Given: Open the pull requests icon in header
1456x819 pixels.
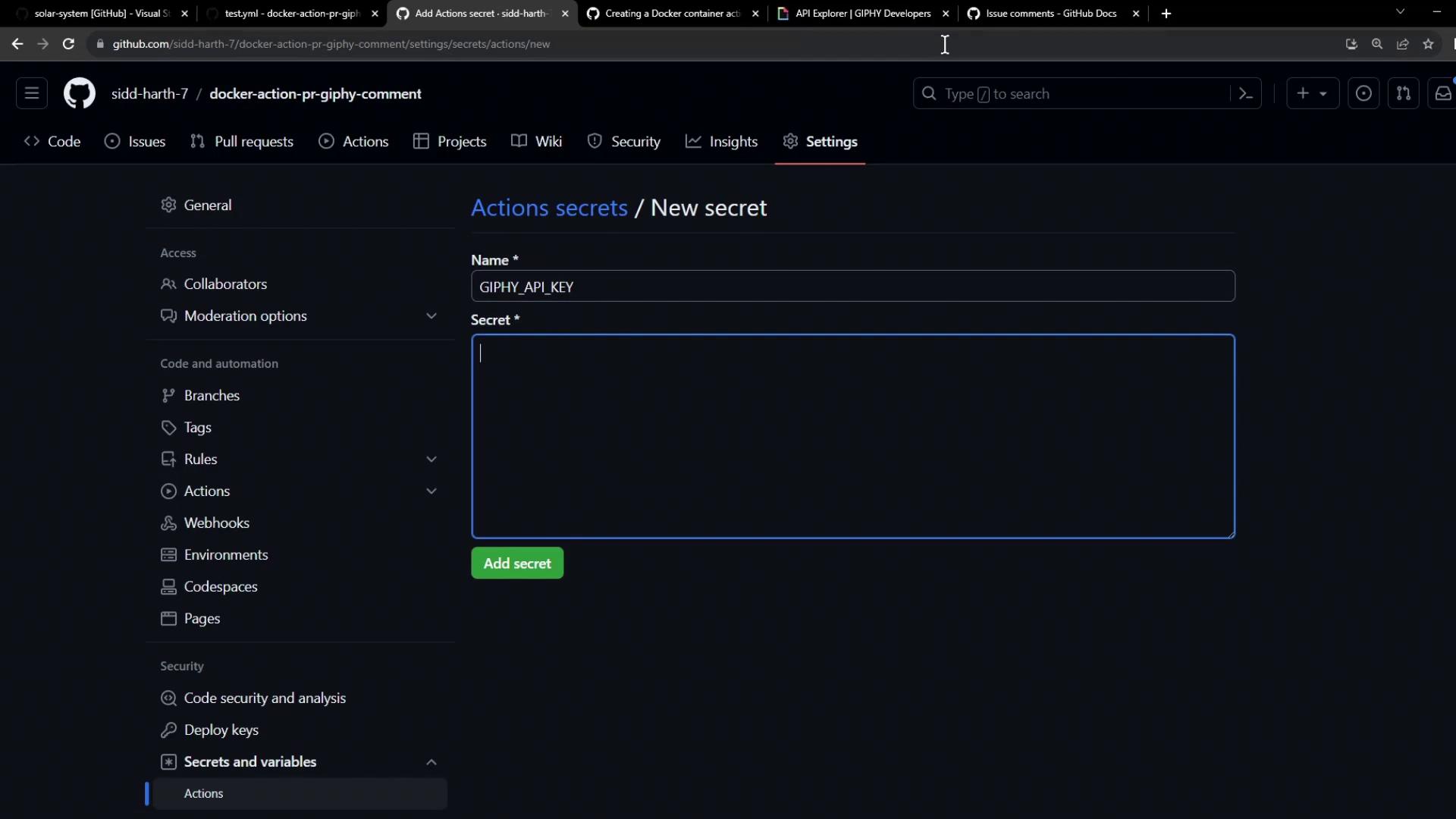Looking at the screenshot, I should [x=1403, y=93].
